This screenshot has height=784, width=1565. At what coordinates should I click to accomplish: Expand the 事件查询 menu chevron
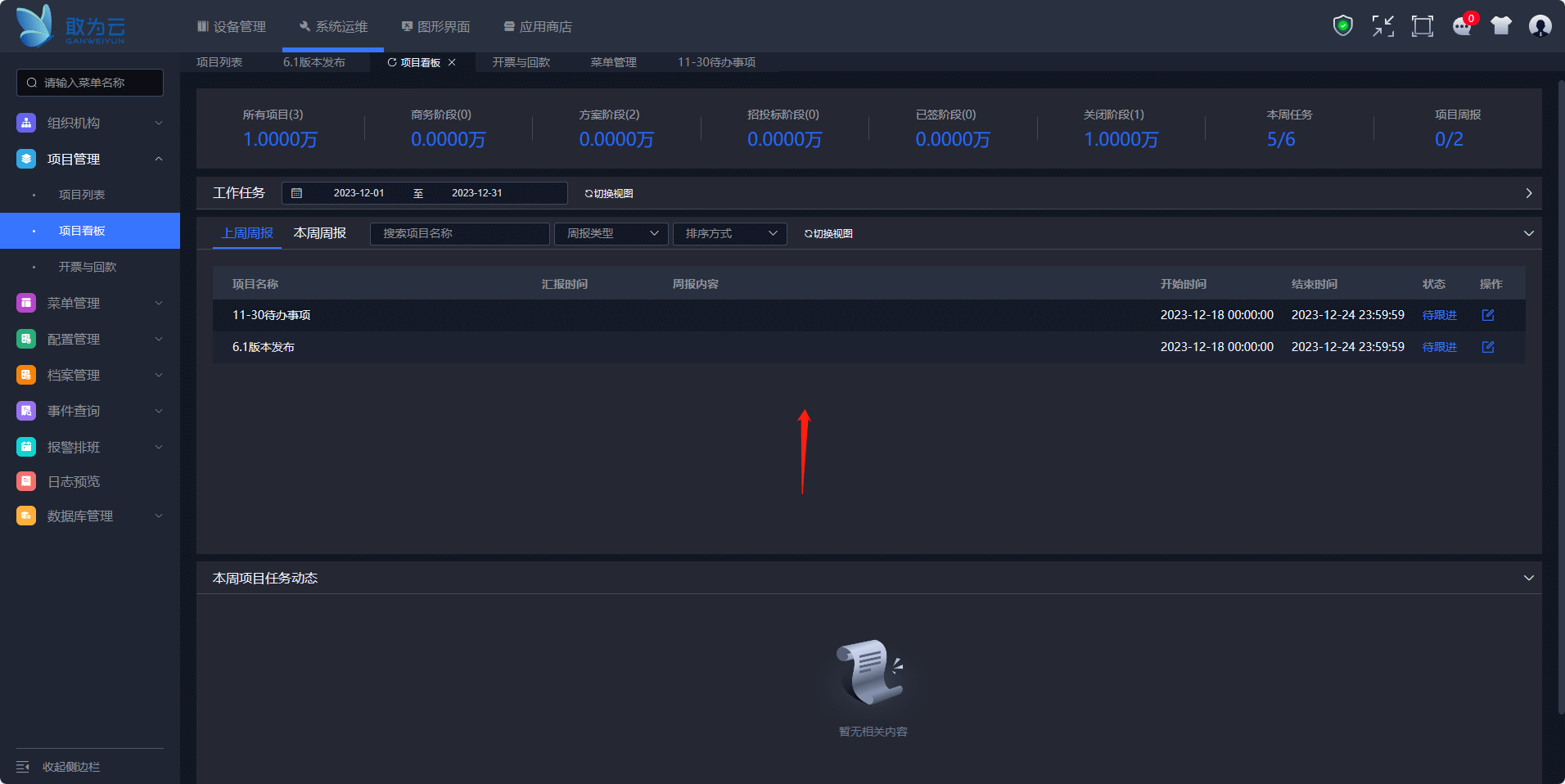pos(159,411)
